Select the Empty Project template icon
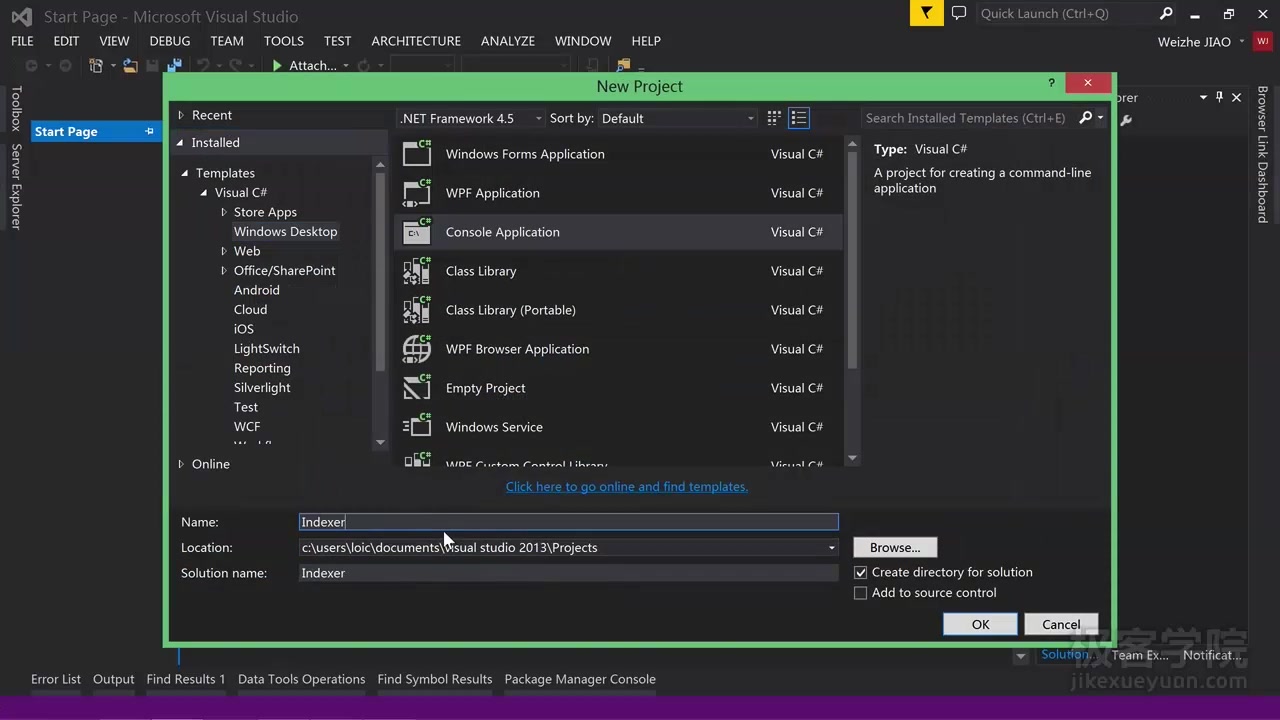 point(417,387)
